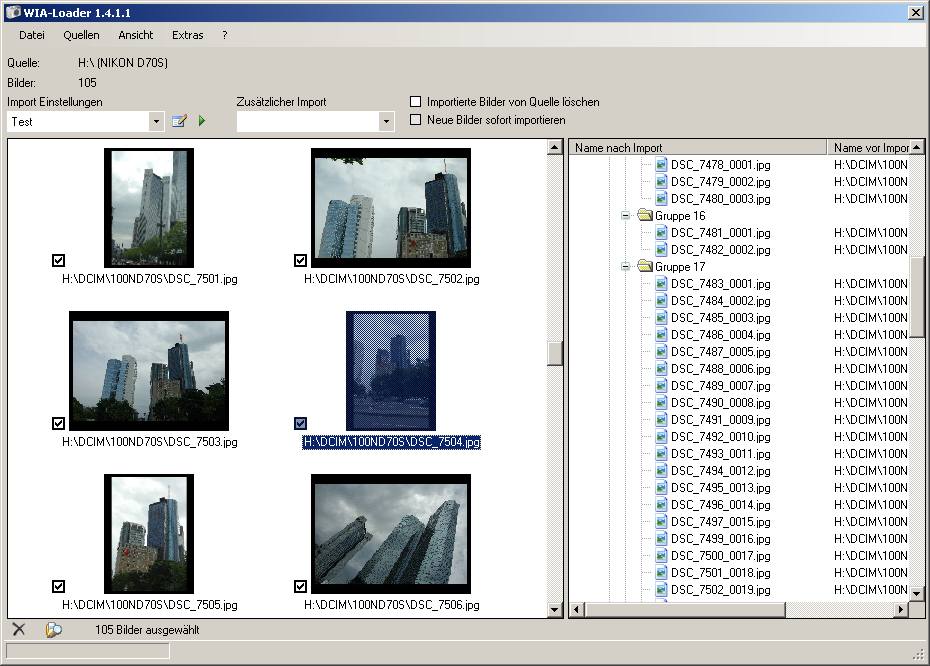The width and height of the screenshot is (930, 666).
Task: Open the Import Einstellungen dropdown
Action: point(156,121)
